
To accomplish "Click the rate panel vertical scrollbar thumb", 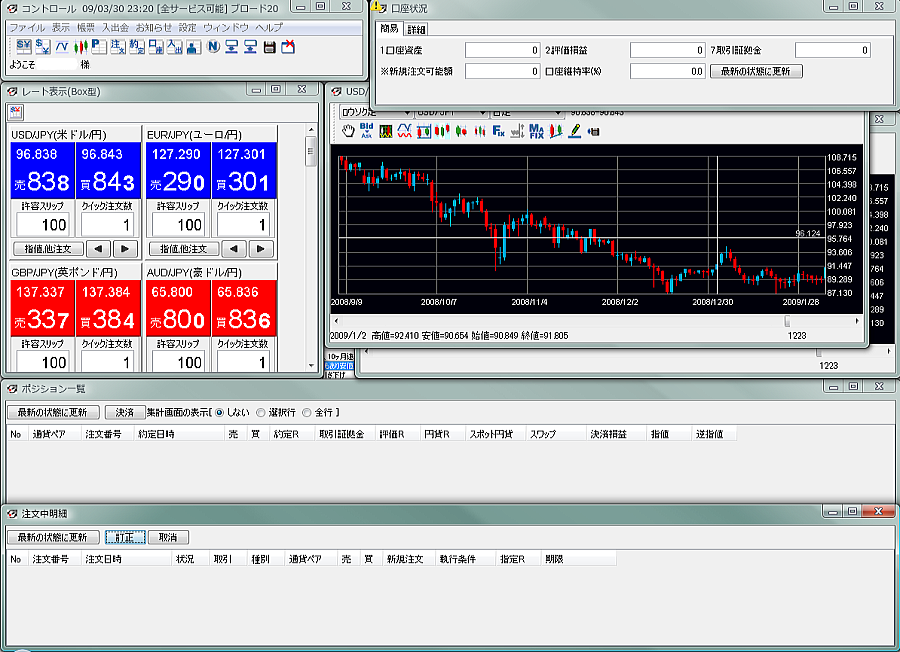I will pyautogui.click(x=311, y=151).
